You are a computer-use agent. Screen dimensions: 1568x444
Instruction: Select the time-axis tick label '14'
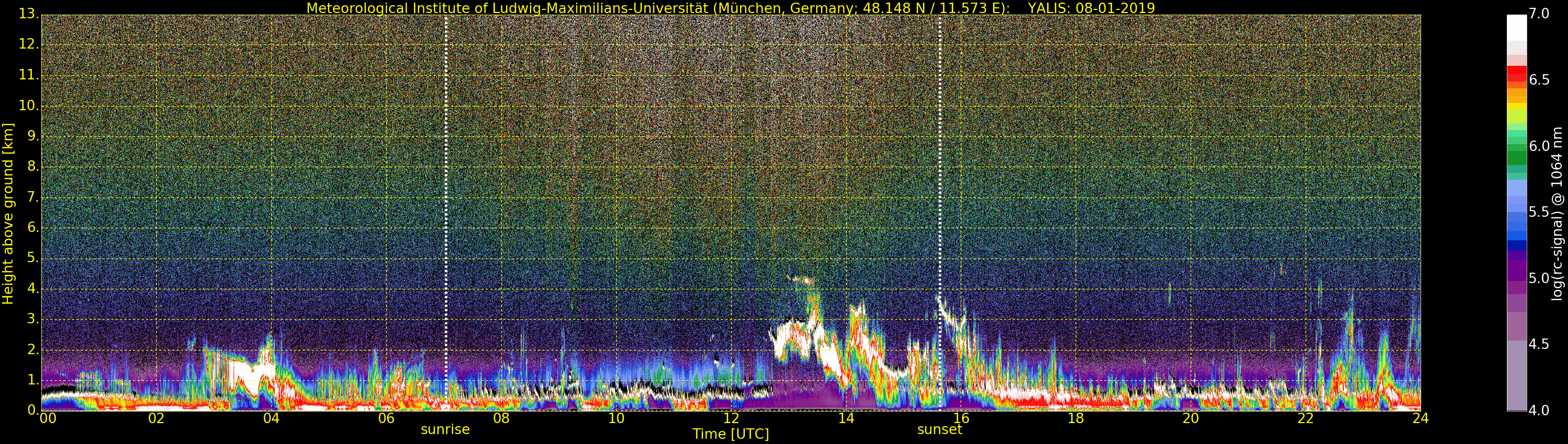tap(846, 418)
